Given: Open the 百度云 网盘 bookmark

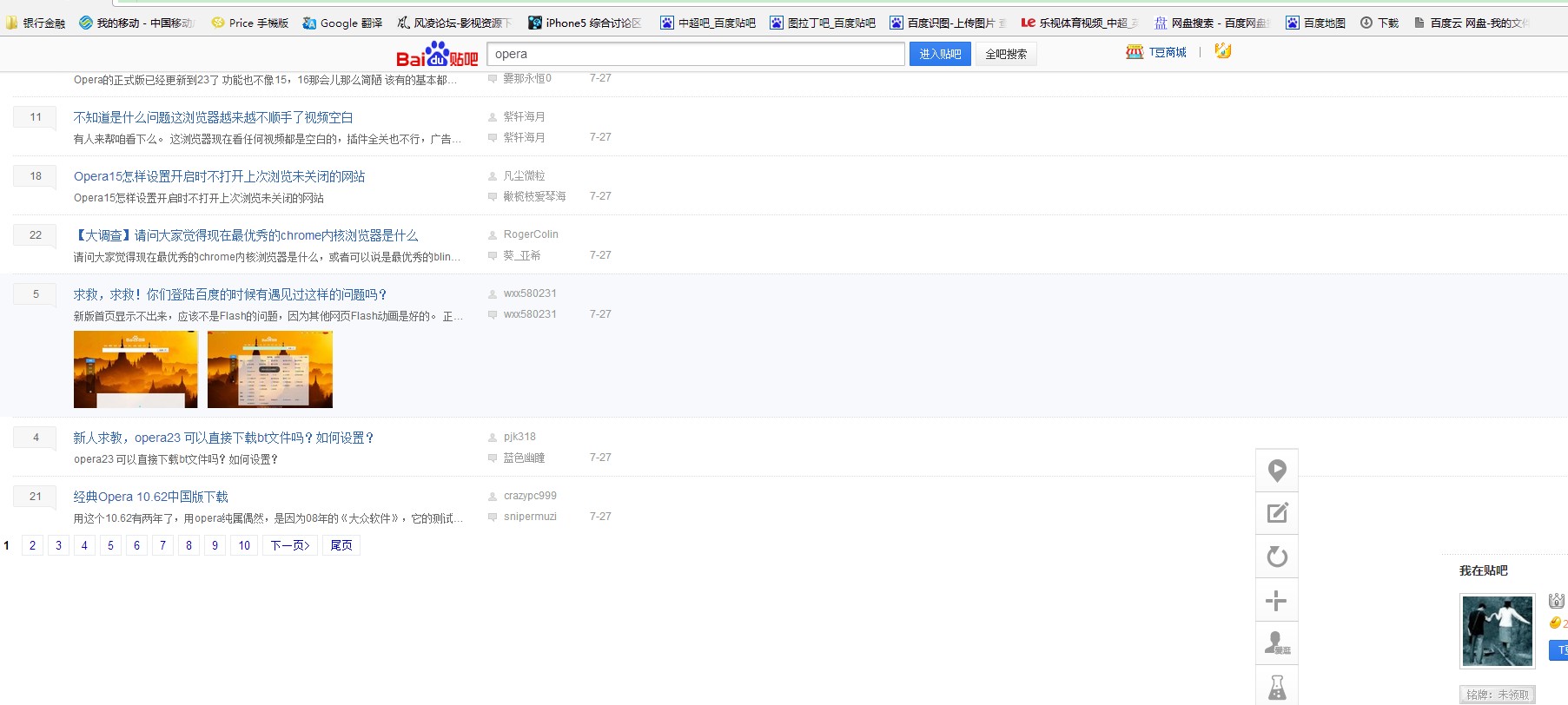Looking at the screenshot, I should click(x=1472, y=23).
